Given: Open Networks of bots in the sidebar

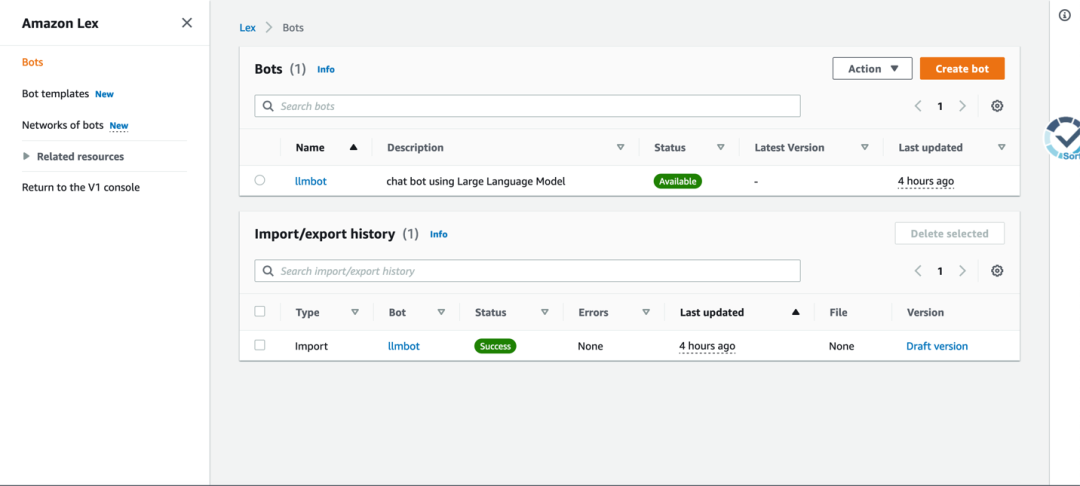Looking at the screenshot, I should tap(63, 125).
